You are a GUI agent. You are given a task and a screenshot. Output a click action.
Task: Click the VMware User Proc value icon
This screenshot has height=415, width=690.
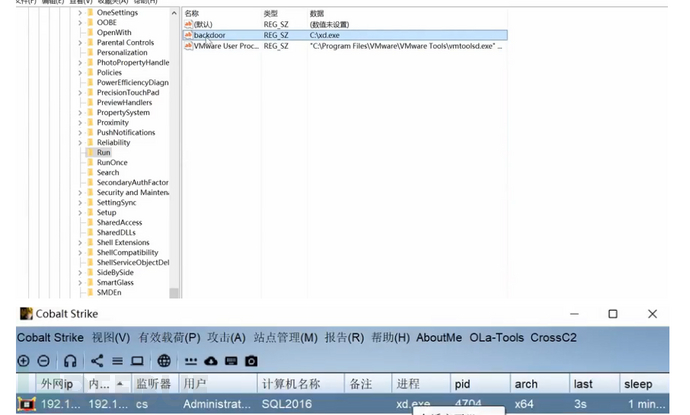(189, 46)
